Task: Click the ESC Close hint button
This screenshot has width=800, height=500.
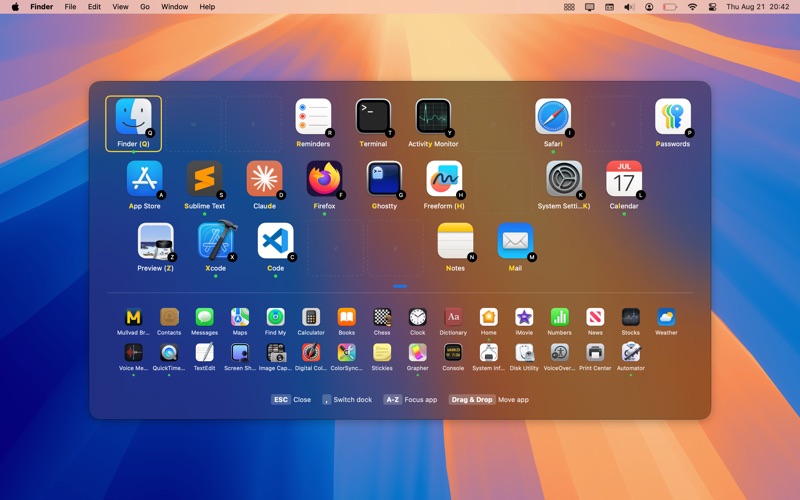Action: [291, 399]
